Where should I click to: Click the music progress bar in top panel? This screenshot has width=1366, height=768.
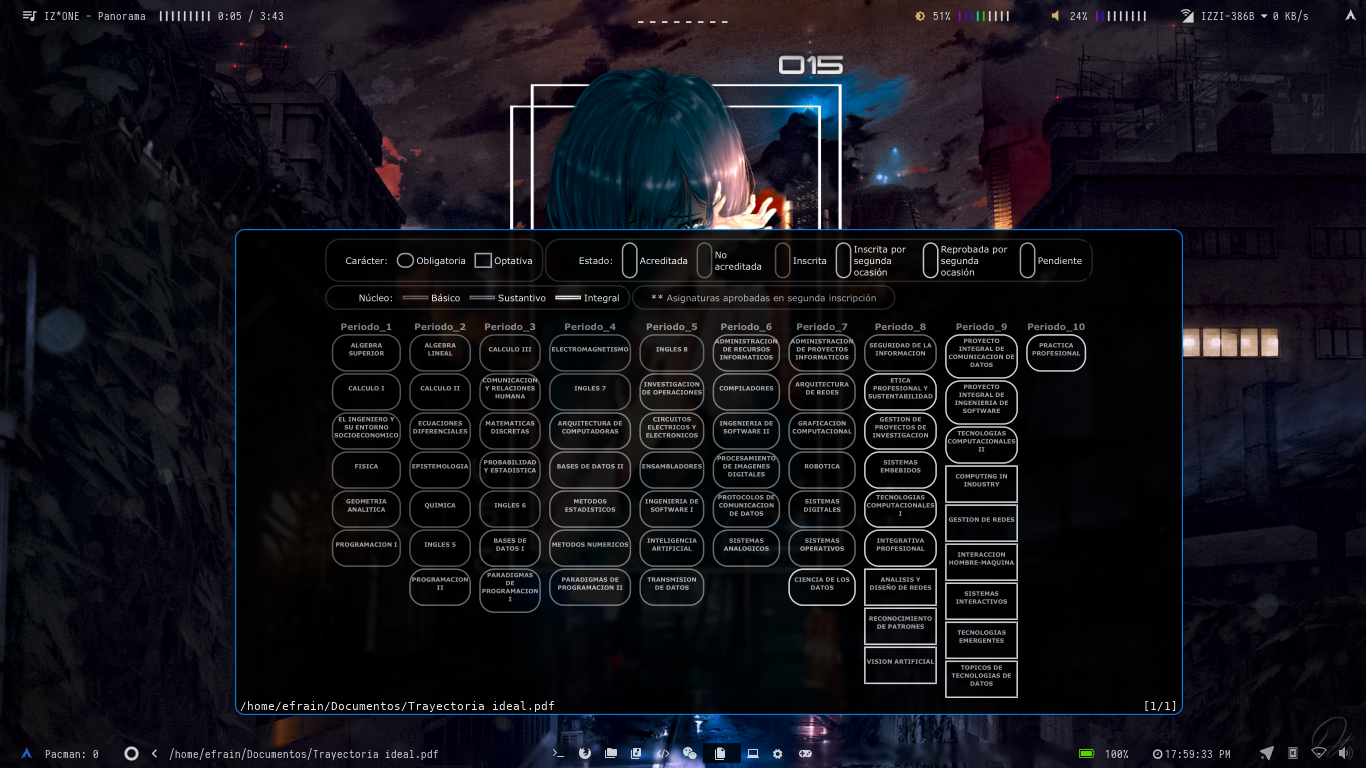click(x=185, y=16)
